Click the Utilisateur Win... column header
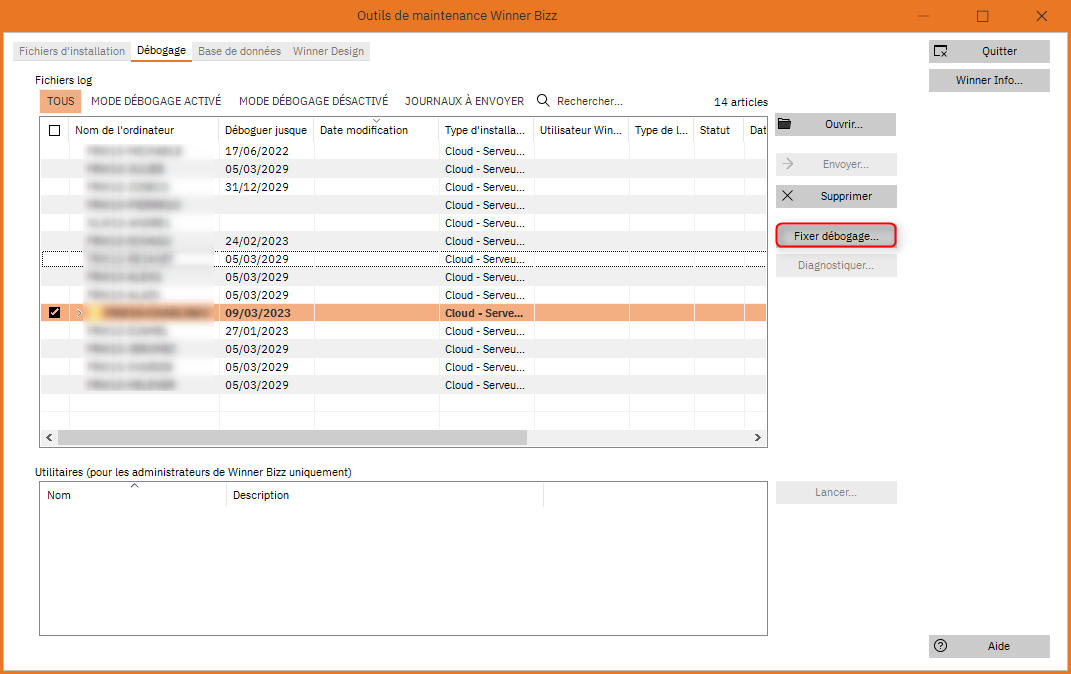 point(581,130)
